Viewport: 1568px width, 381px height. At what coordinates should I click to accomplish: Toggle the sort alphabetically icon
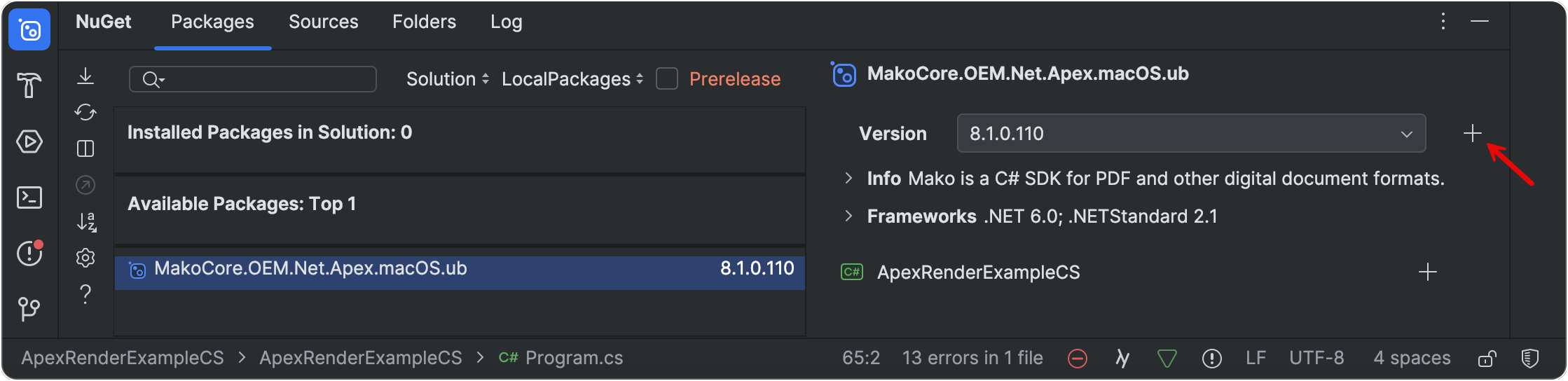point(85,222)
